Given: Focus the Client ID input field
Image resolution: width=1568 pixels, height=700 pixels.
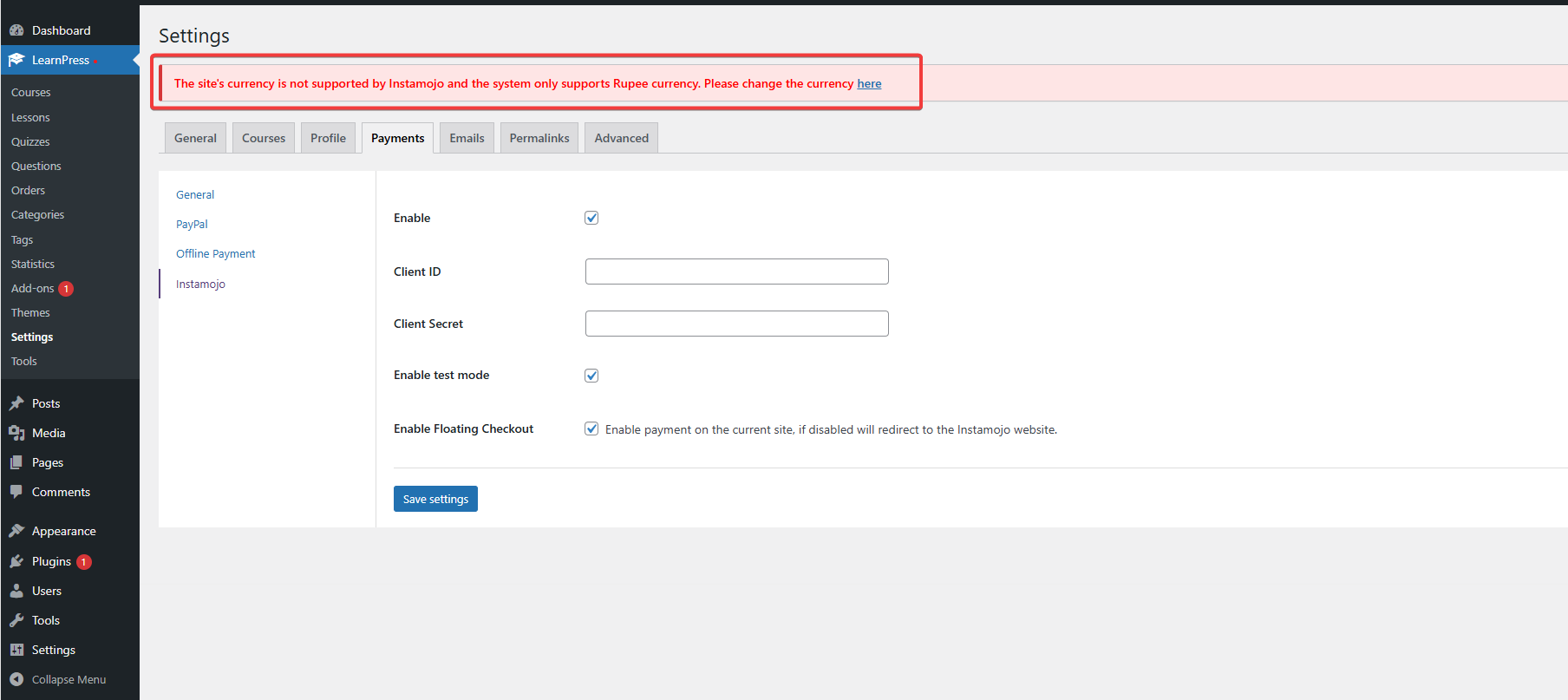Looking at the screenshot, I should click(737, 271).
